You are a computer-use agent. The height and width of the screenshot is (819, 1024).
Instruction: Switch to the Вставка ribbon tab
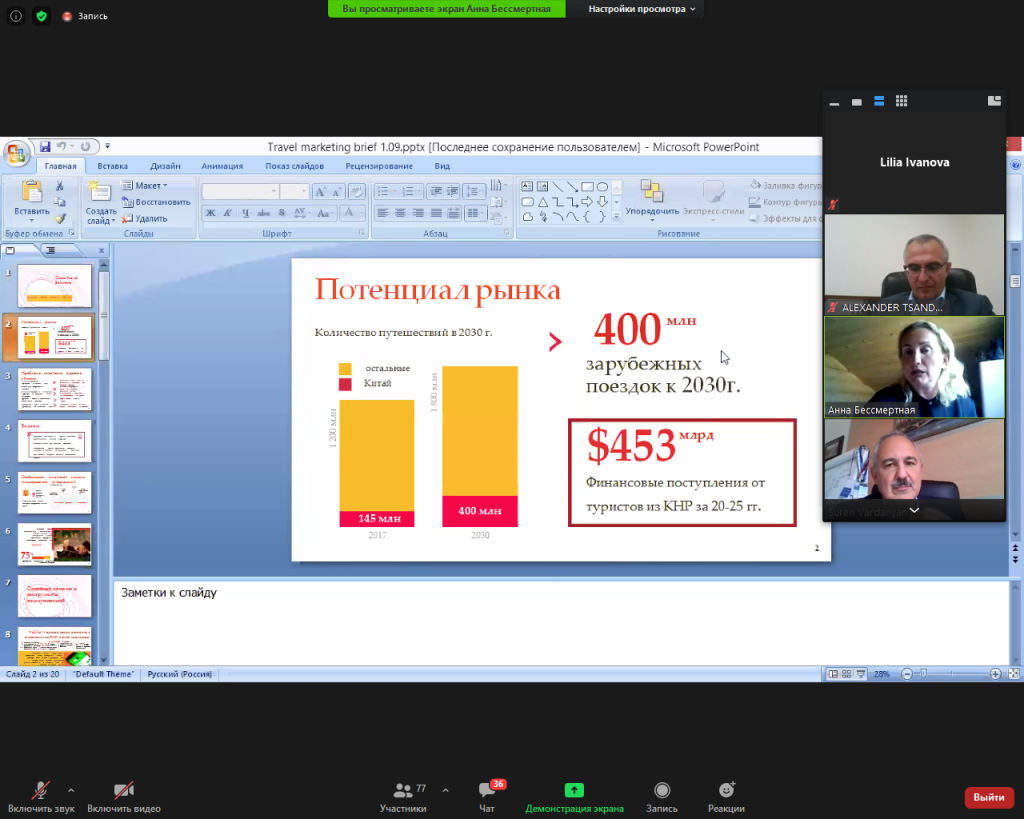[112, 166]
